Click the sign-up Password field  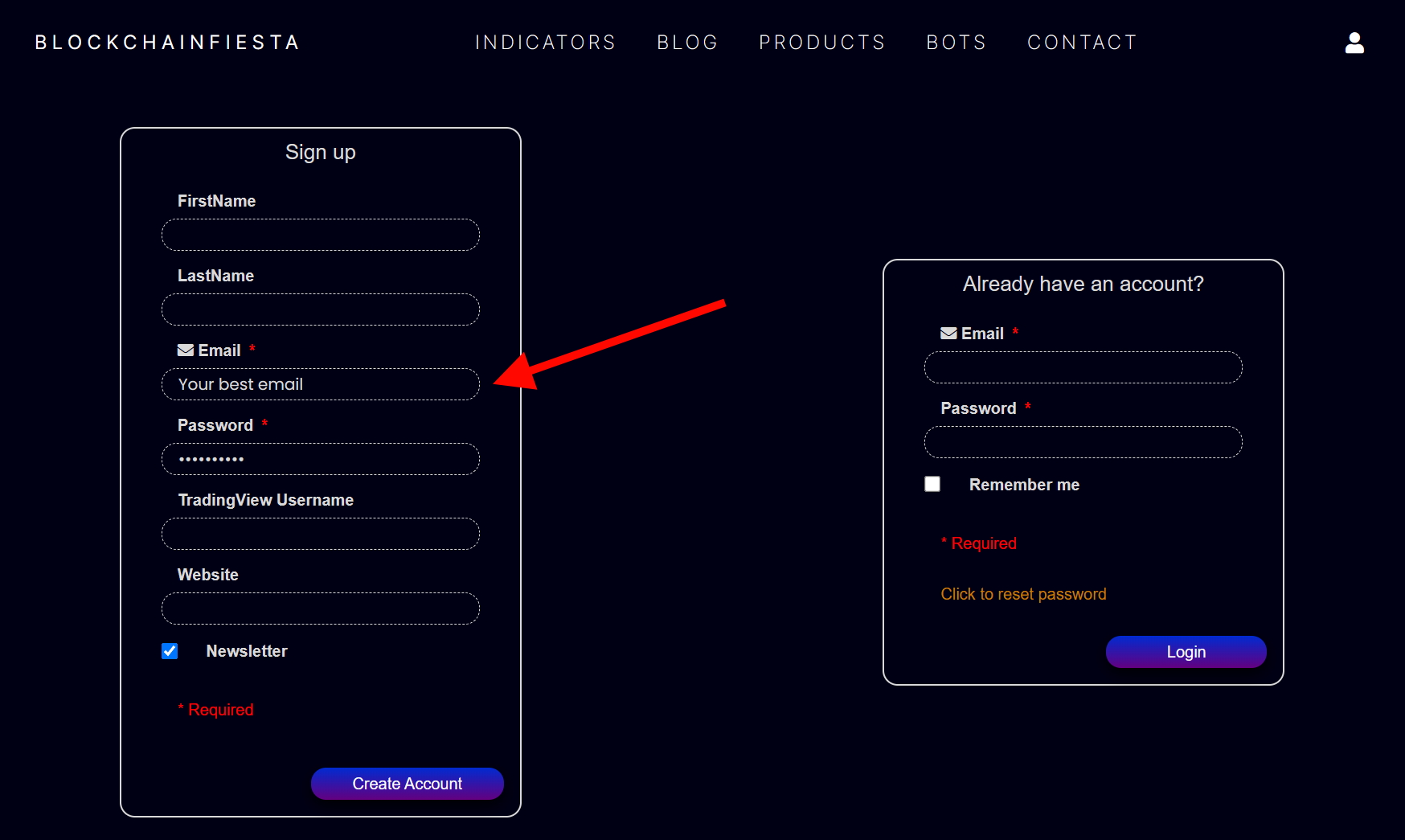321,459
